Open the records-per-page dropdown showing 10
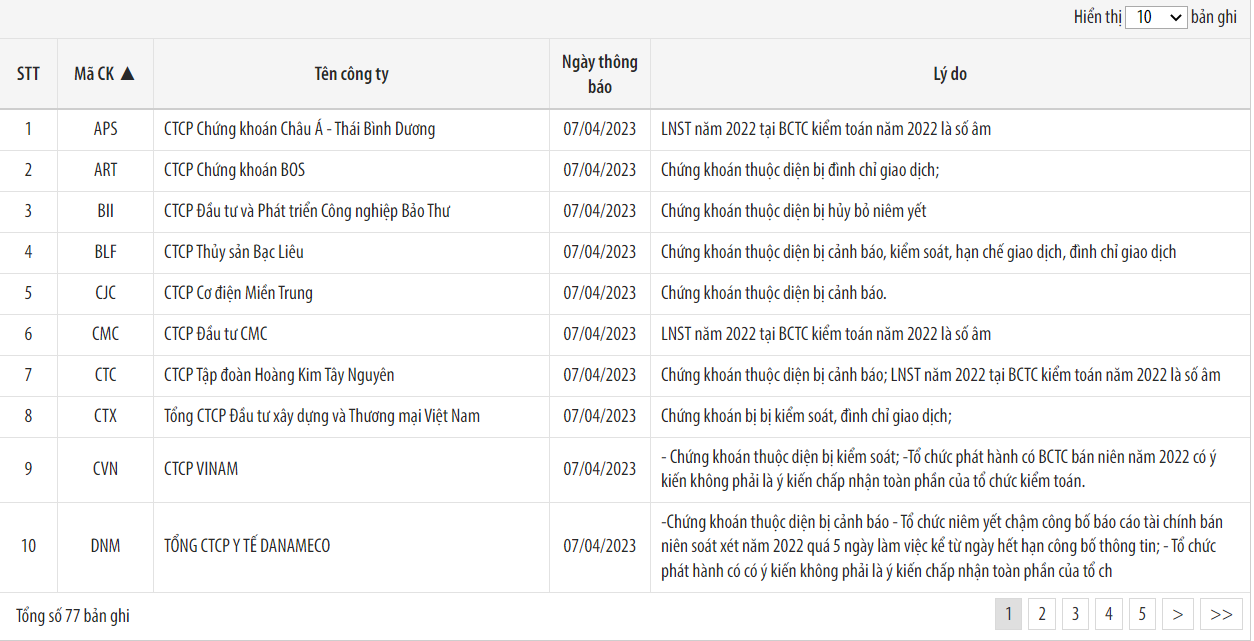This screenshot has width=1254, height=641. click(x=1155, y=17)
